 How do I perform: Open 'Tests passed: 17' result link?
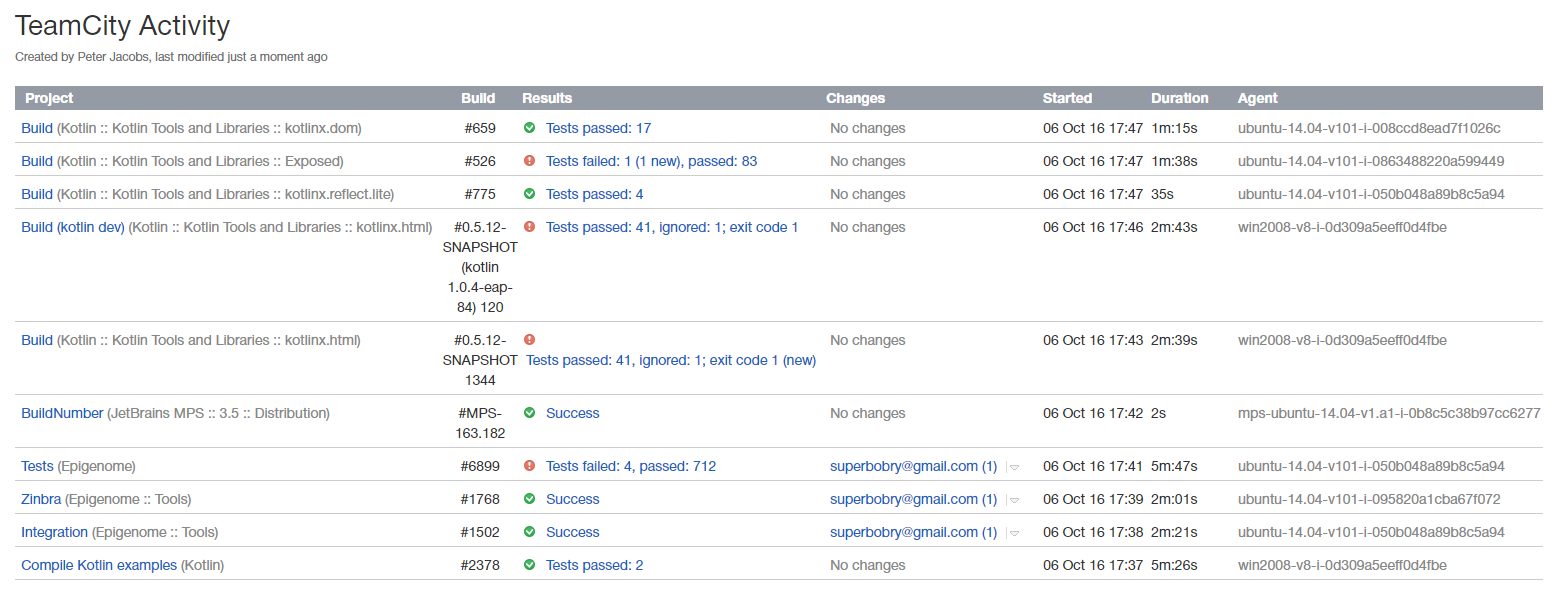pyautogui.click(x=598, y=128)
